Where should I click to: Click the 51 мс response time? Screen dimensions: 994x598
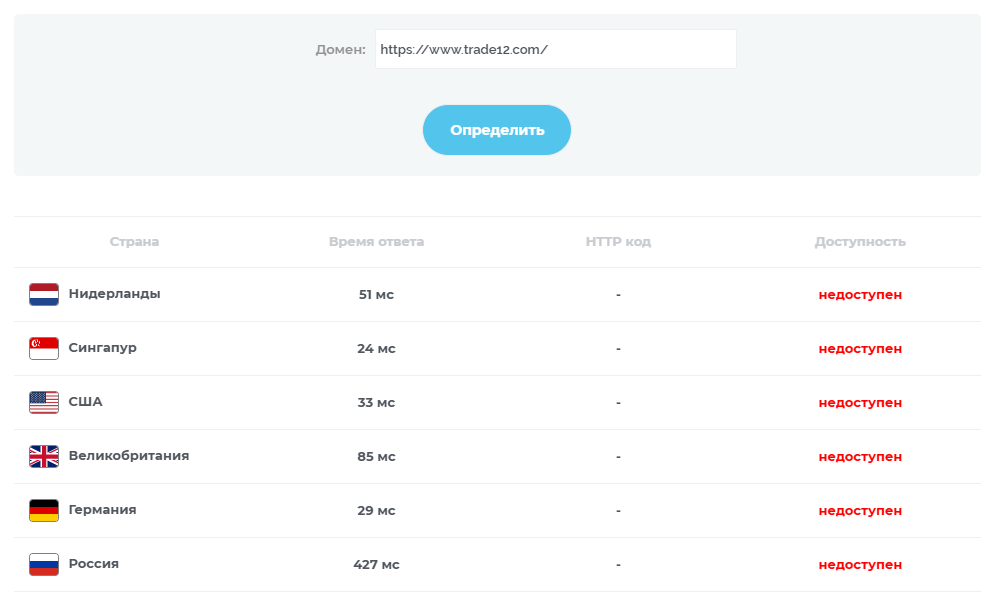click(x=376, y=295)
